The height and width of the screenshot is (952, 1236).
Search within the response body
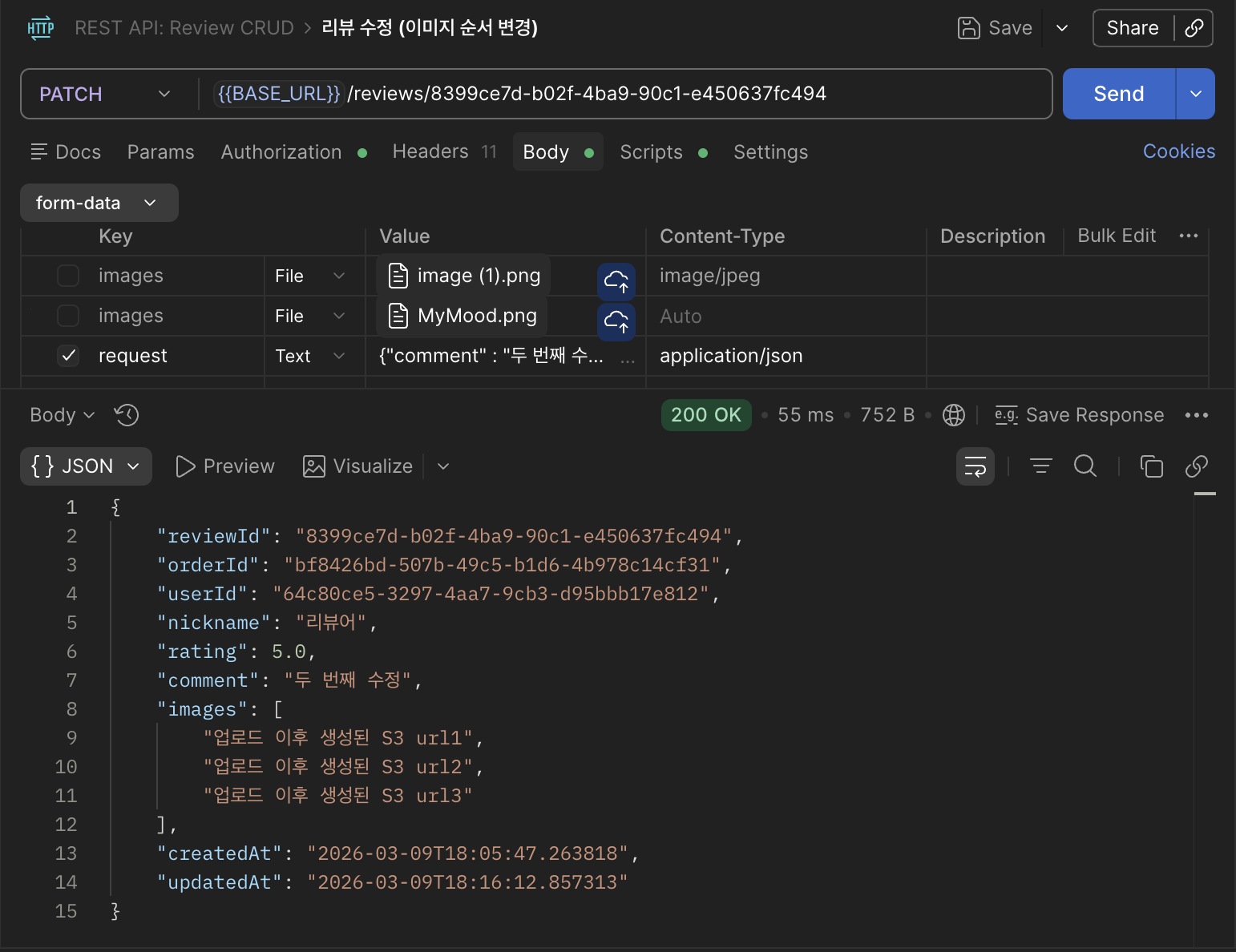1085,466
